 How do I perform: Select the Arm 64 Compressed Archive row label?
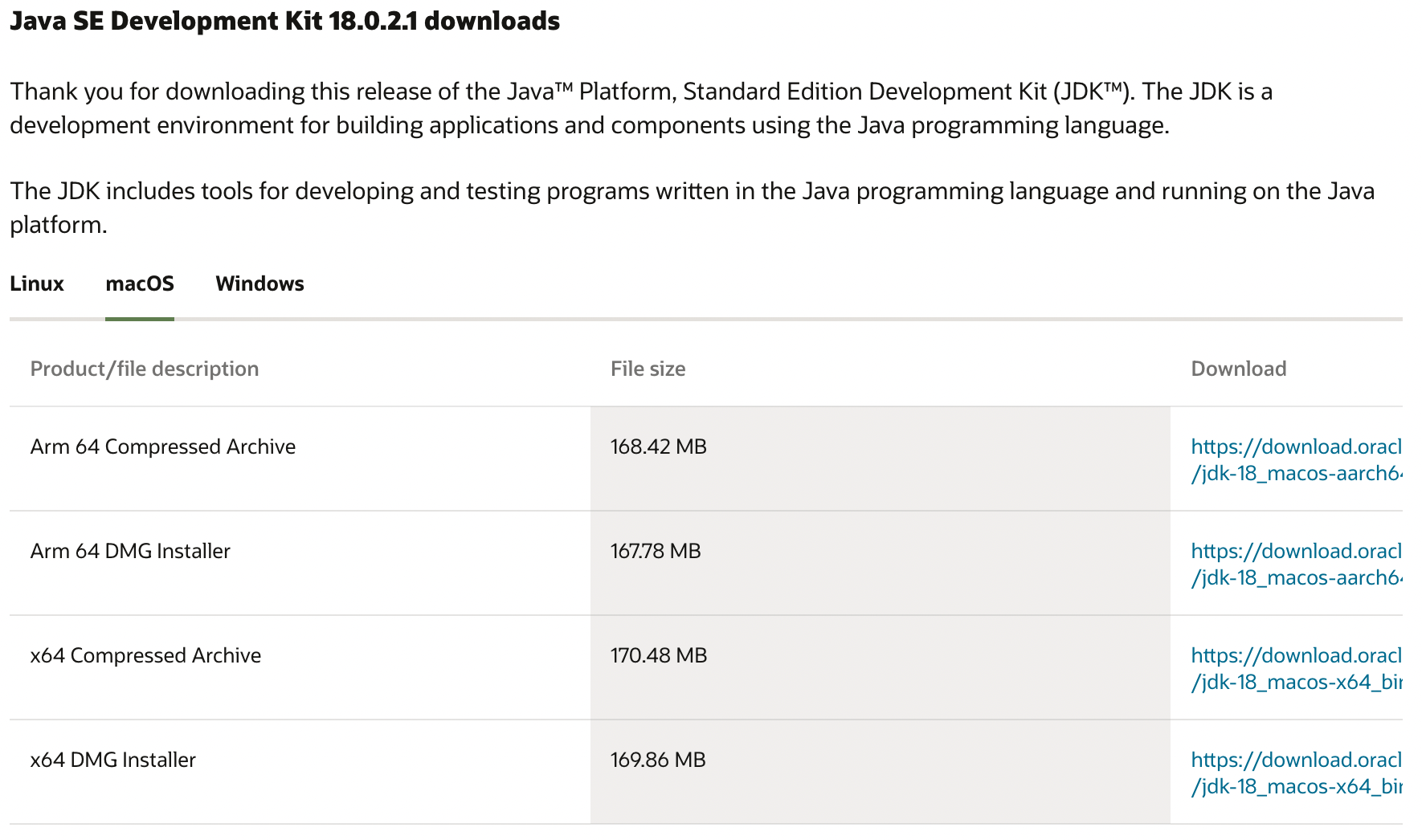[x=163, y=447]
